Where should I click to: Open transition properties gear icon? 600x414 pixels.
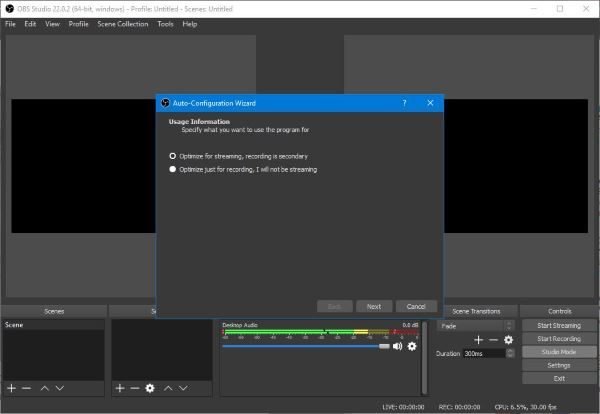tap(509, 340)
